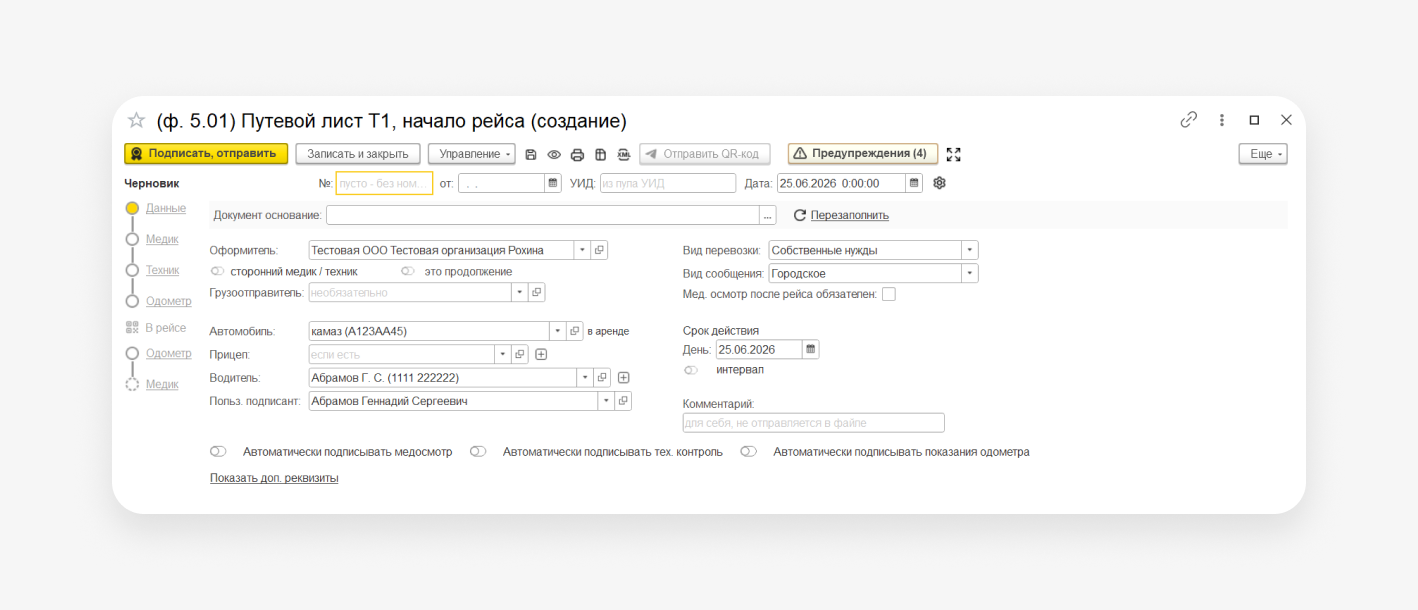1418x610 pixels.
Task: Open the XML export icon
Action: [x=624, y=154]
